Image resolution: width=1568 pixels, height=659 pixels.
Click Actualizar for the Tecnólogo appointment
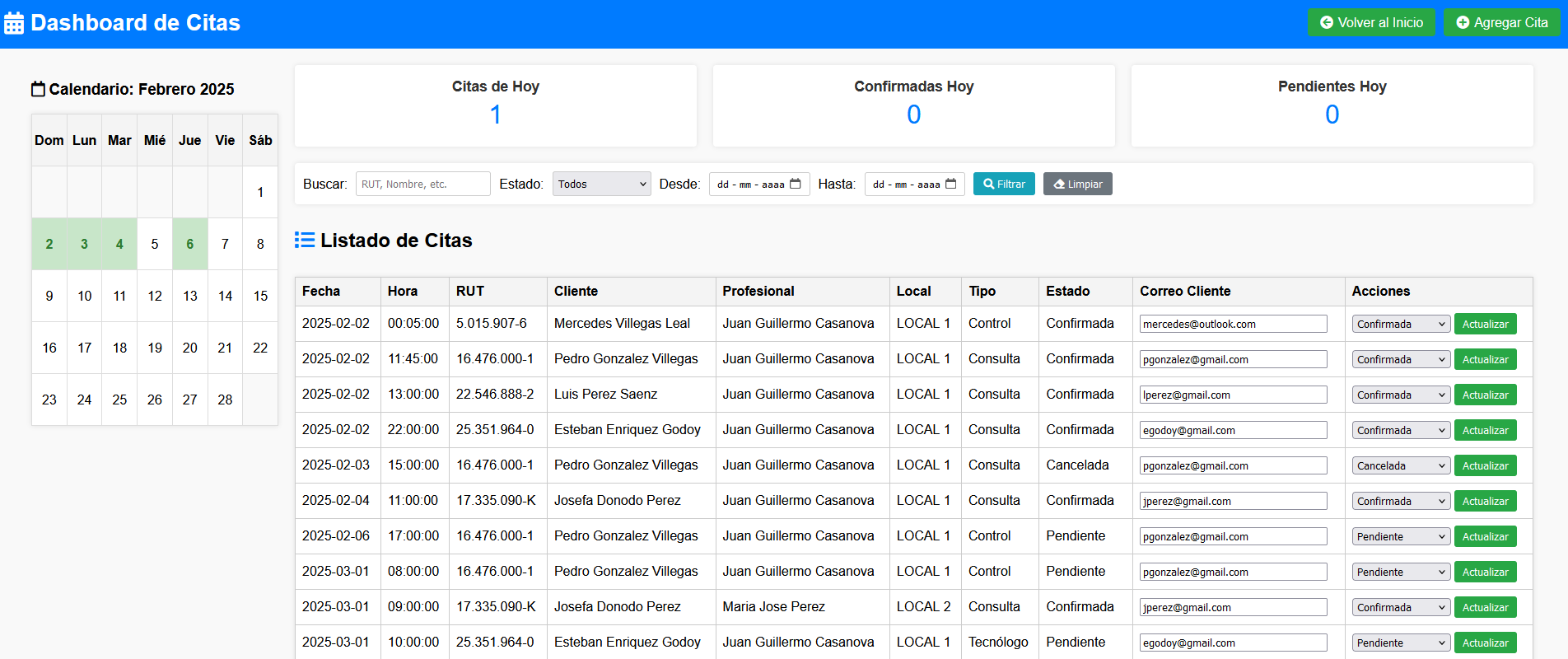[x=1485, y=643]
